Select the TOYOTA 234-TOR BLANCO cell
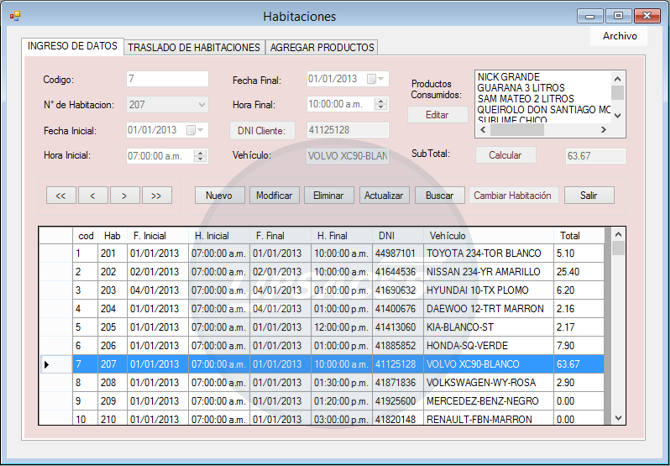670x466 pixels. click(x=488, y=253)
